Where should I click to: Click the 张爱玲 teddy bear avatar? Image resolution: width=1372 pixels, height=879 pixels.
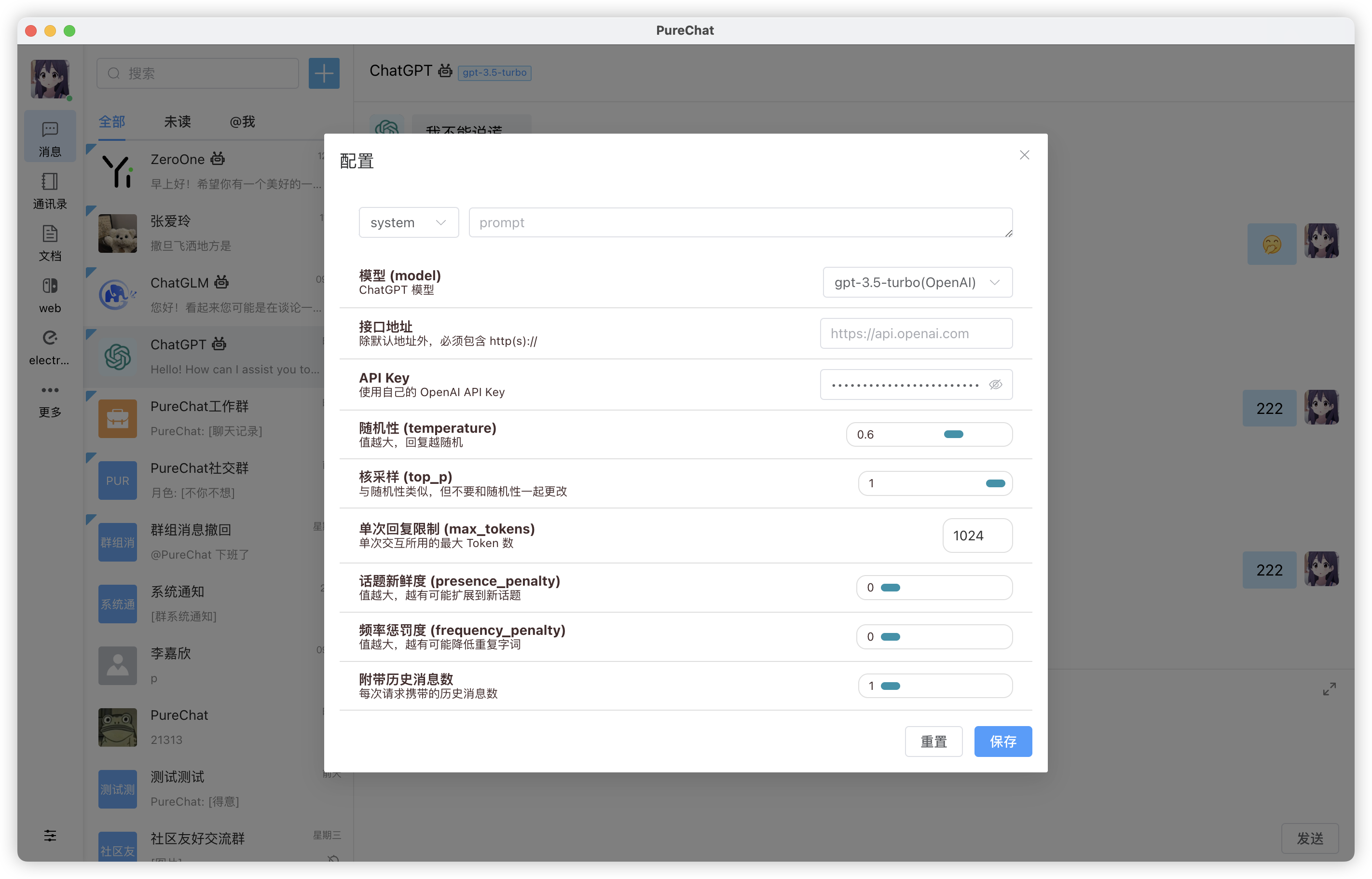(x=118, y=233)
